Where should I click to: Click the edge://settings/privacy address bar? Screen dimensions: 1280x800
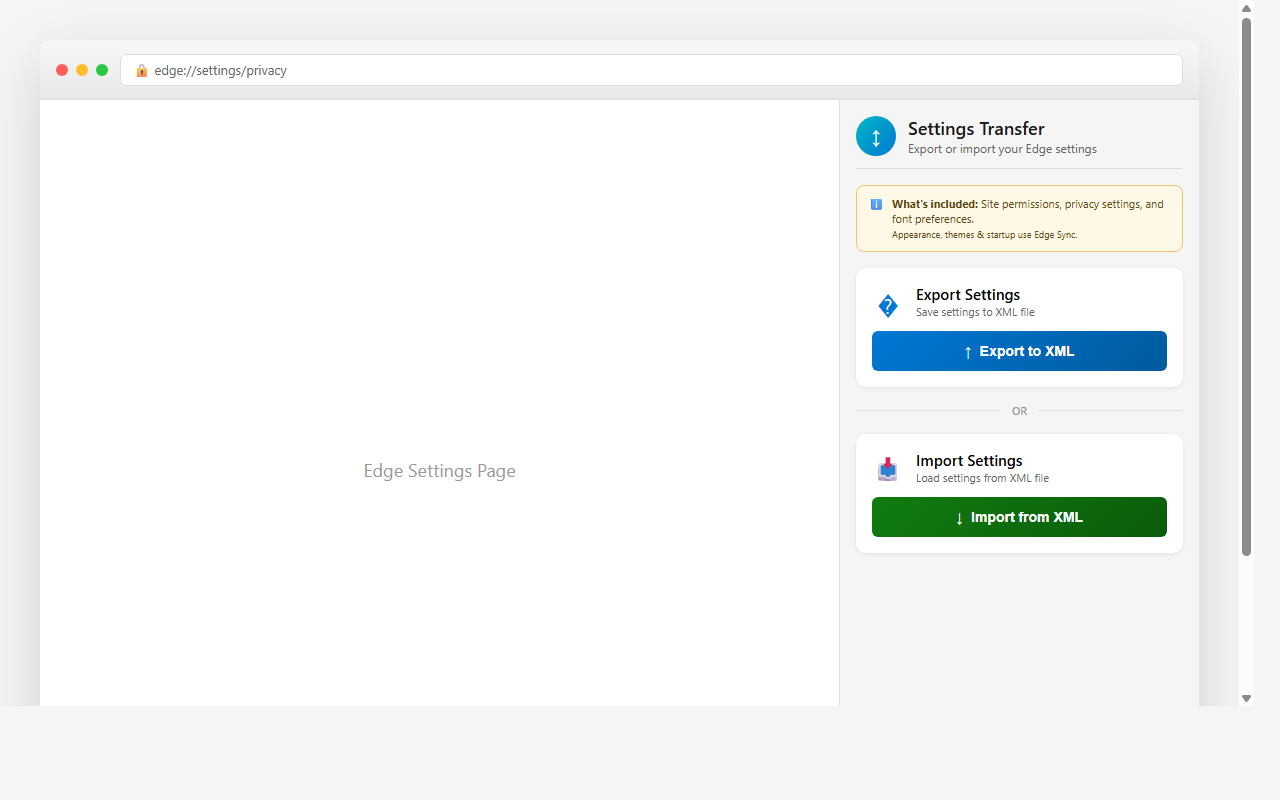click(x=651, y=70)
